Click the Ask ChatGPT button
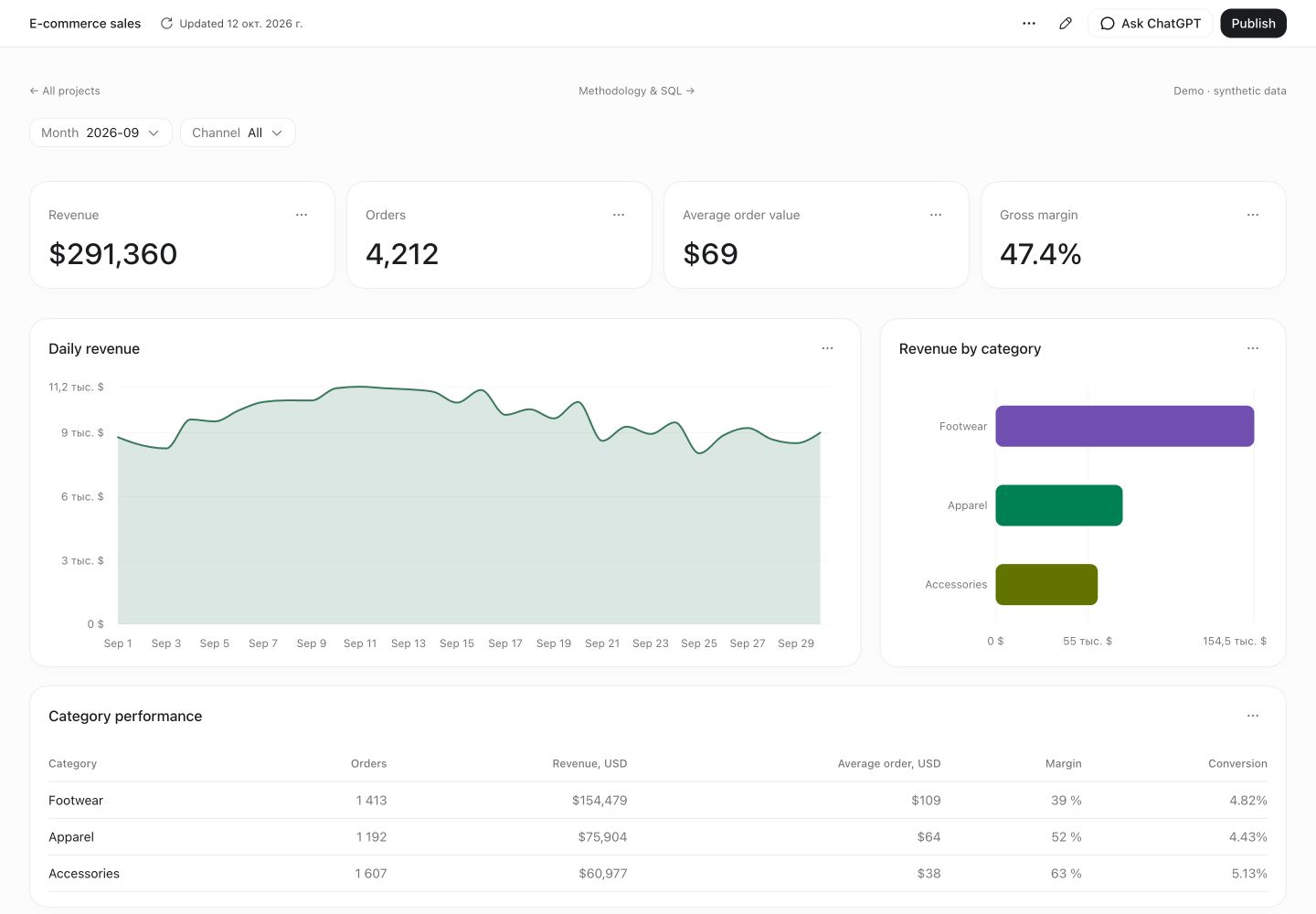This screenshot has height=914, width=1316. click(1151, 24)
